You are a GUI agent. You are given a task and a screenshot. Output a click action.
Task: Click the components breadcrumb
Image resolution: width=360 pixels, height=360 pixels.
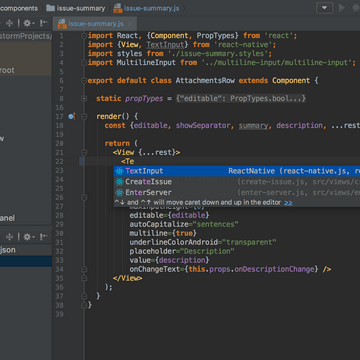19,8
